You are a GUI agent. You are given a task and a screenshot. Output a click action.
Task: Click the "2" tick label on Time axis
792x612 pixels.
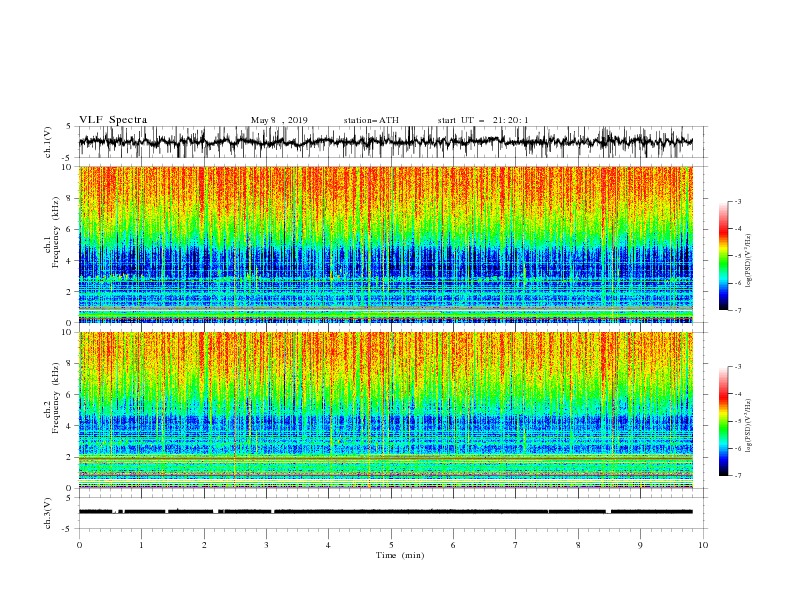pyautogui.click(x=204, y=545)
